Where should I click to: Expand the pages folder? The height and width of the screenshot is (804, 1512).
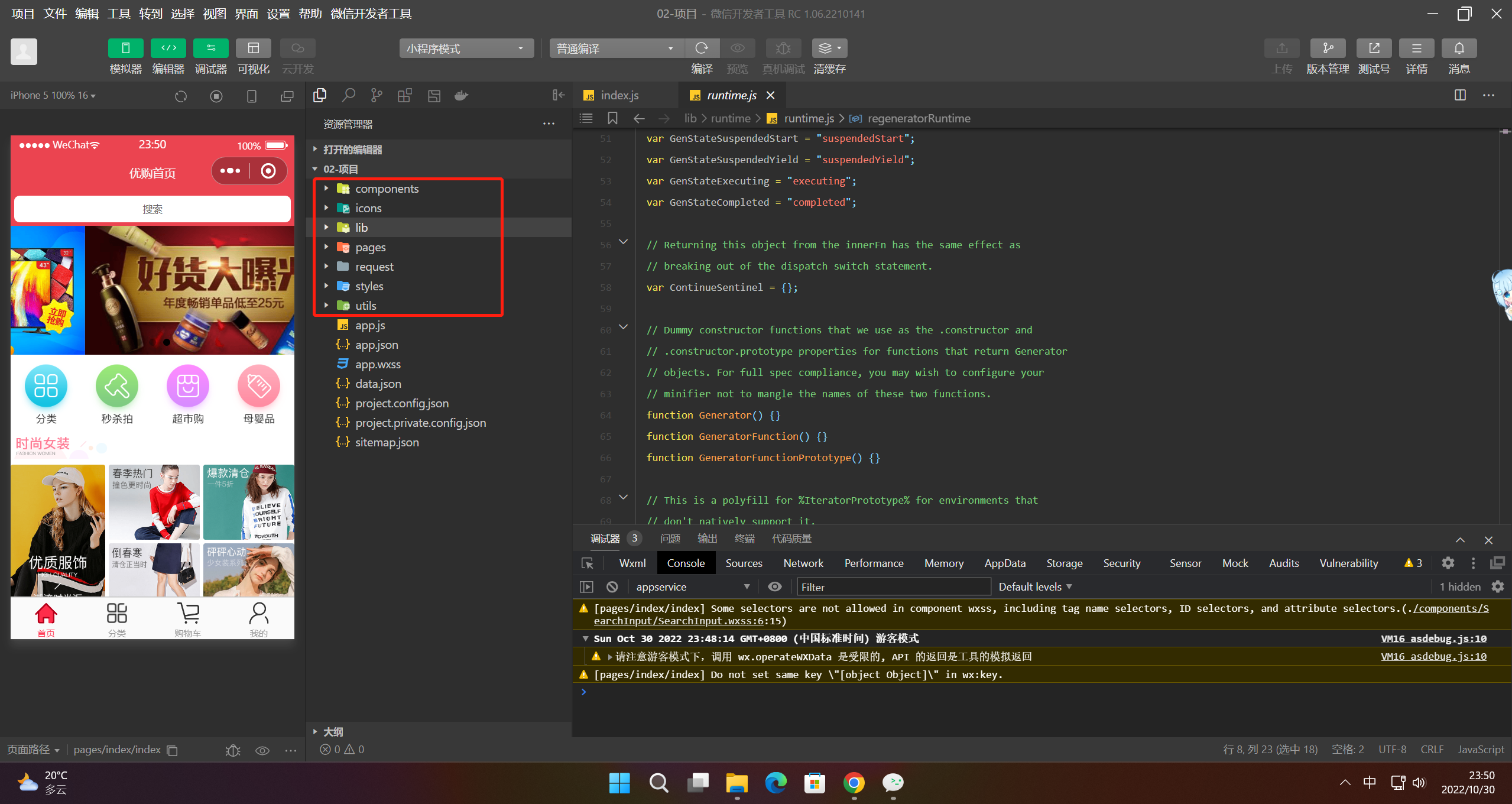pyautogui.click(x=370, y=247)
